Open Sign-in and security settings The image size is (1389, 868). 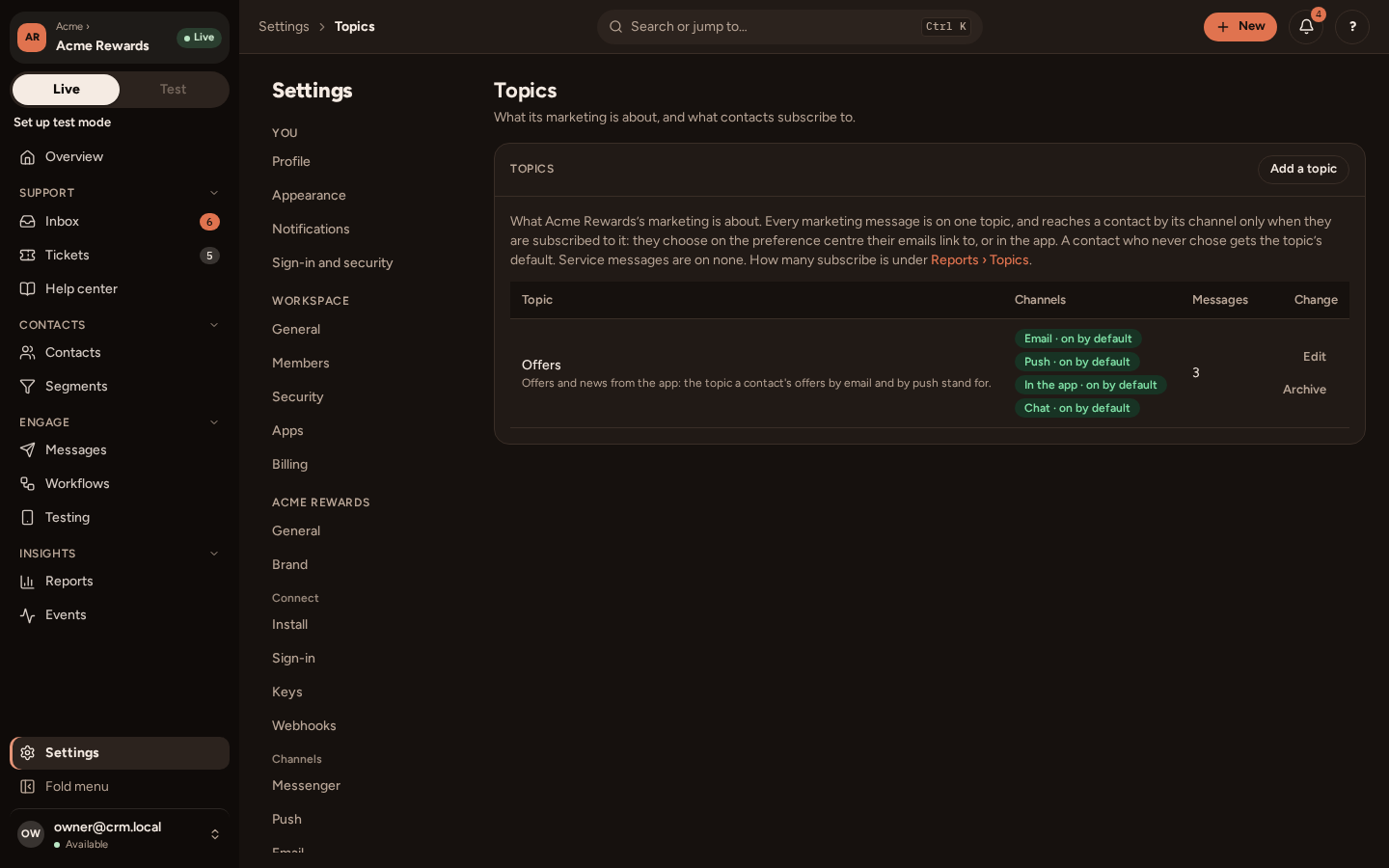point(333,263)
